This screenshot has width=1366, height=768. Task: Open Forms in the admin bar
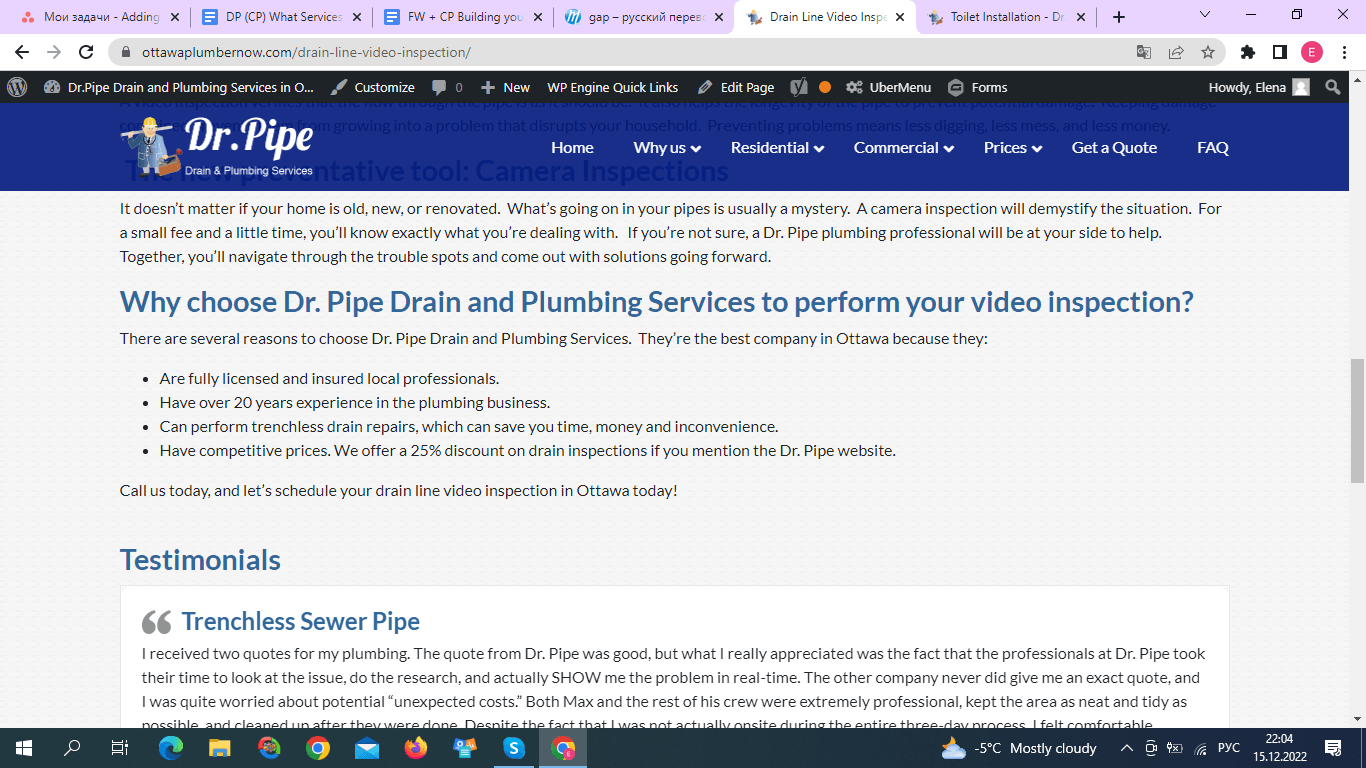tap(978, 87)
